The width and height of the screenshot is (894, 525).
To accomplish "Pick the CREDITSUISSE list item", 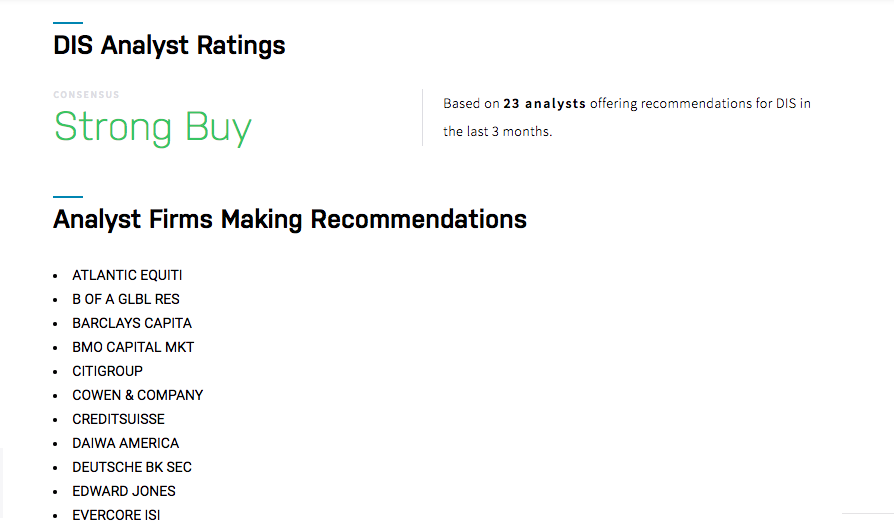I will (x=118, y=419).
